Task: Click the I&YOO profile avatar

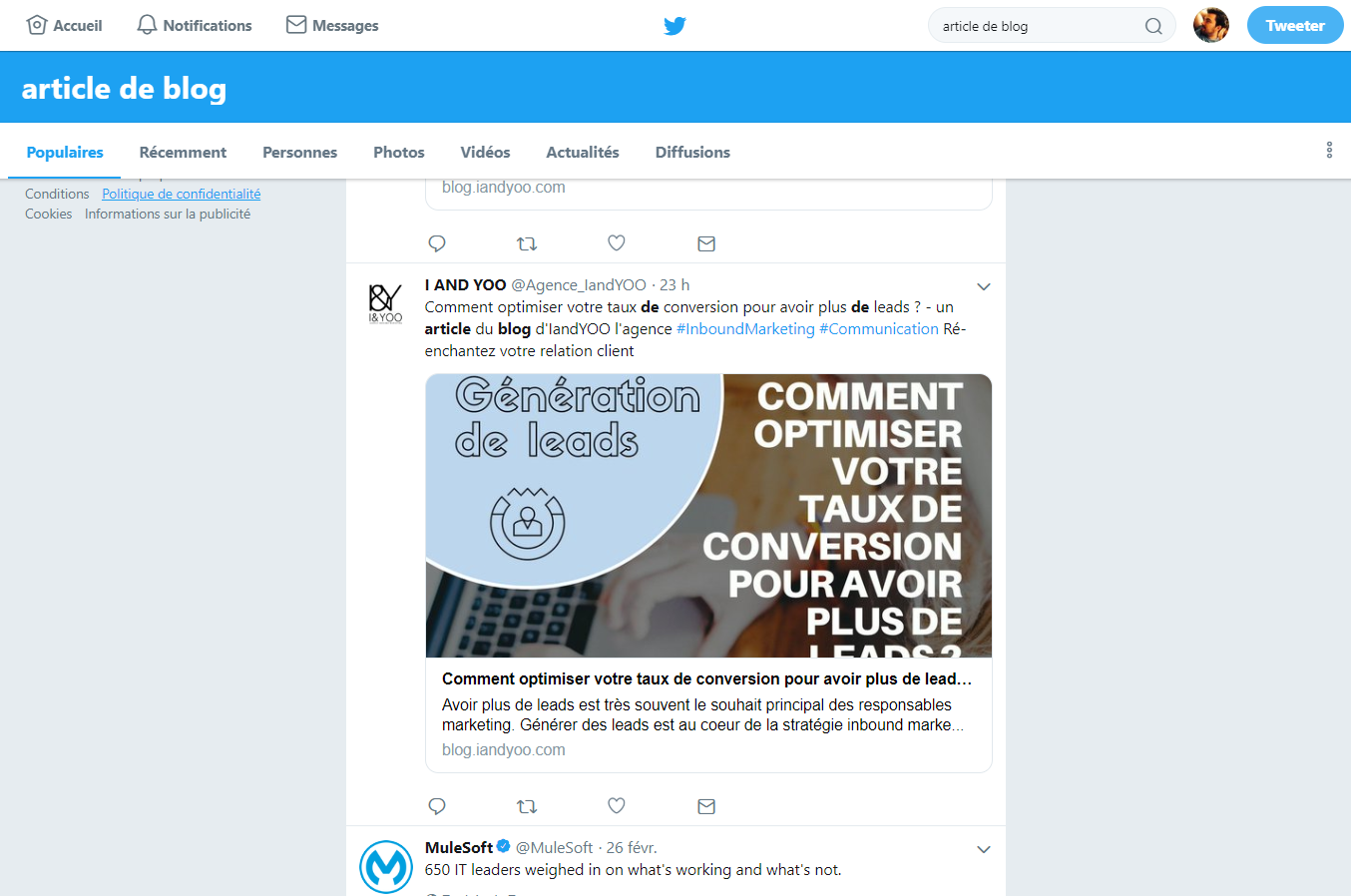Action: [386, 303]
